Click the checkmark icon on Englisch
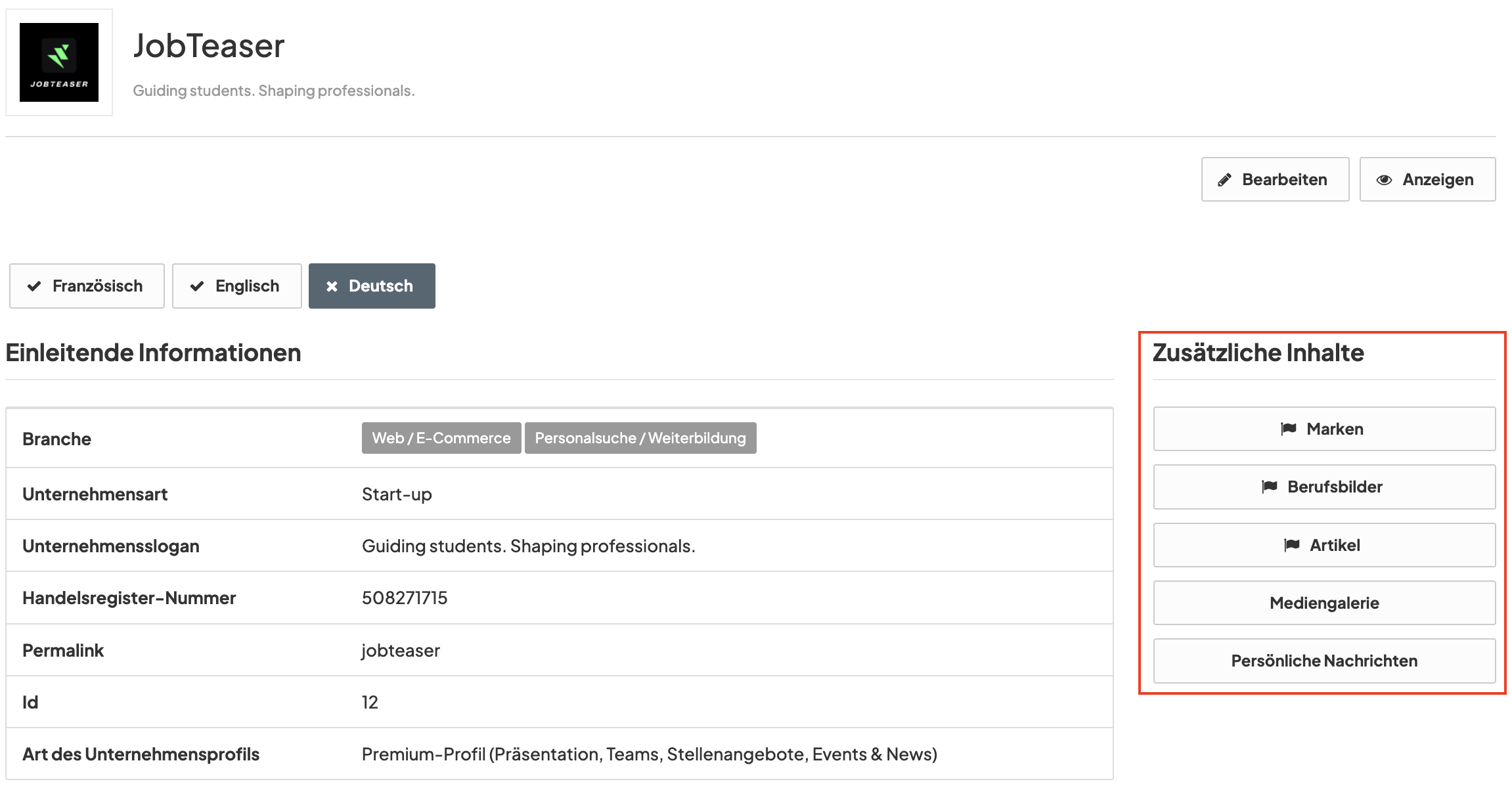This screenshot has height=788, width=1512. tap(197, 286)
